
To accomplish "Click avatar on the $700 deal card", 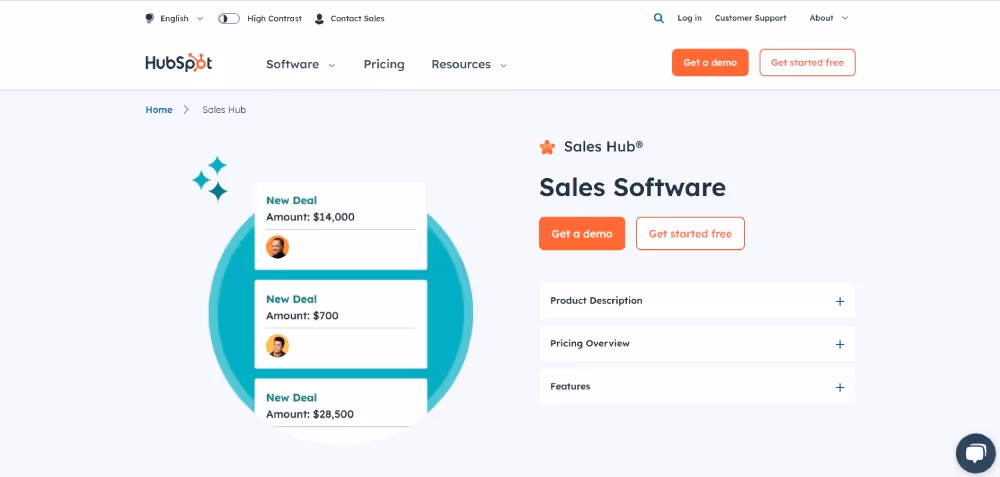I will click(277, 346).
